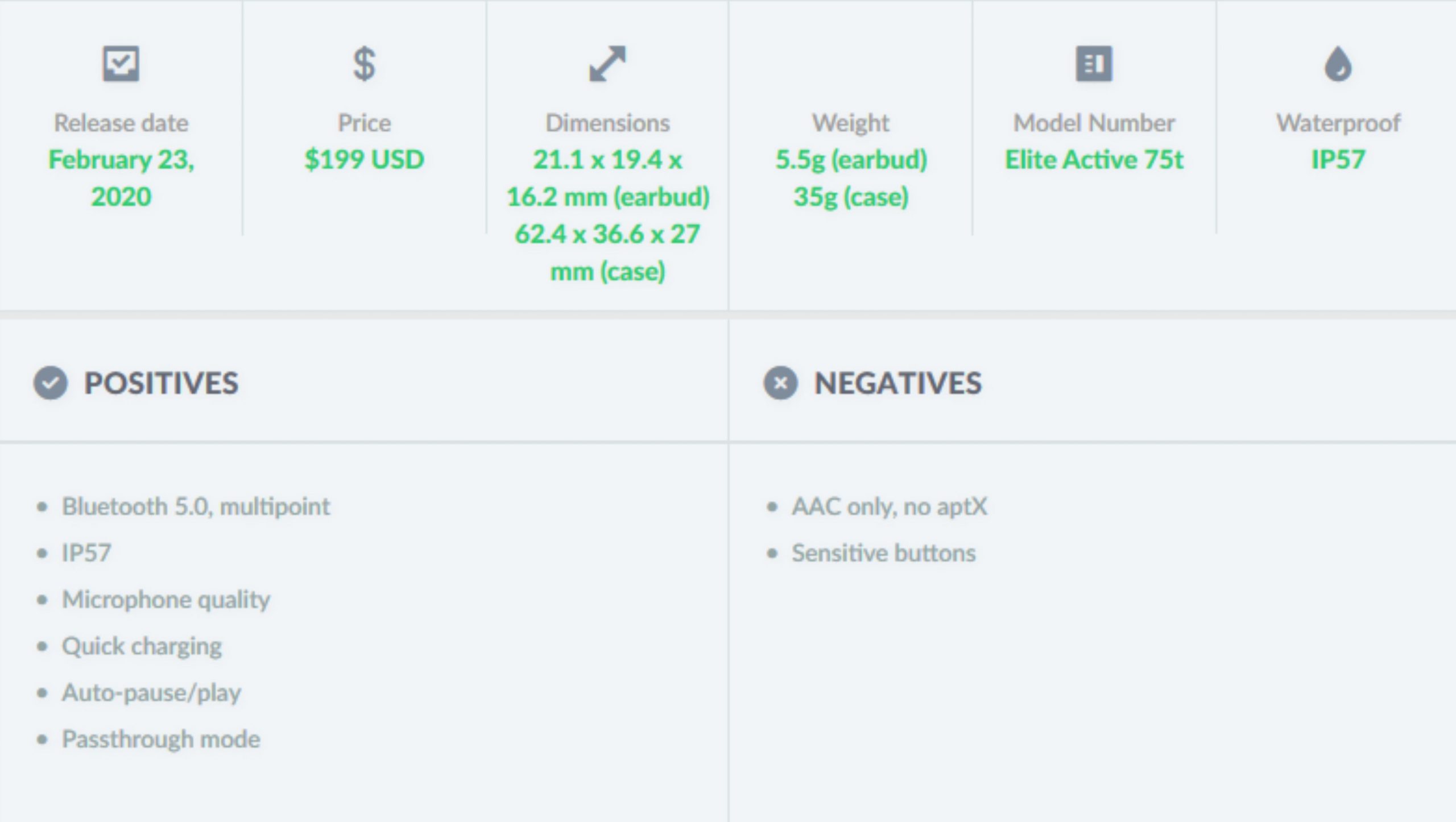Select the Bluetooth 5.0, multipoint list item
Viewport: 1456px width, 822px height.
196,507
